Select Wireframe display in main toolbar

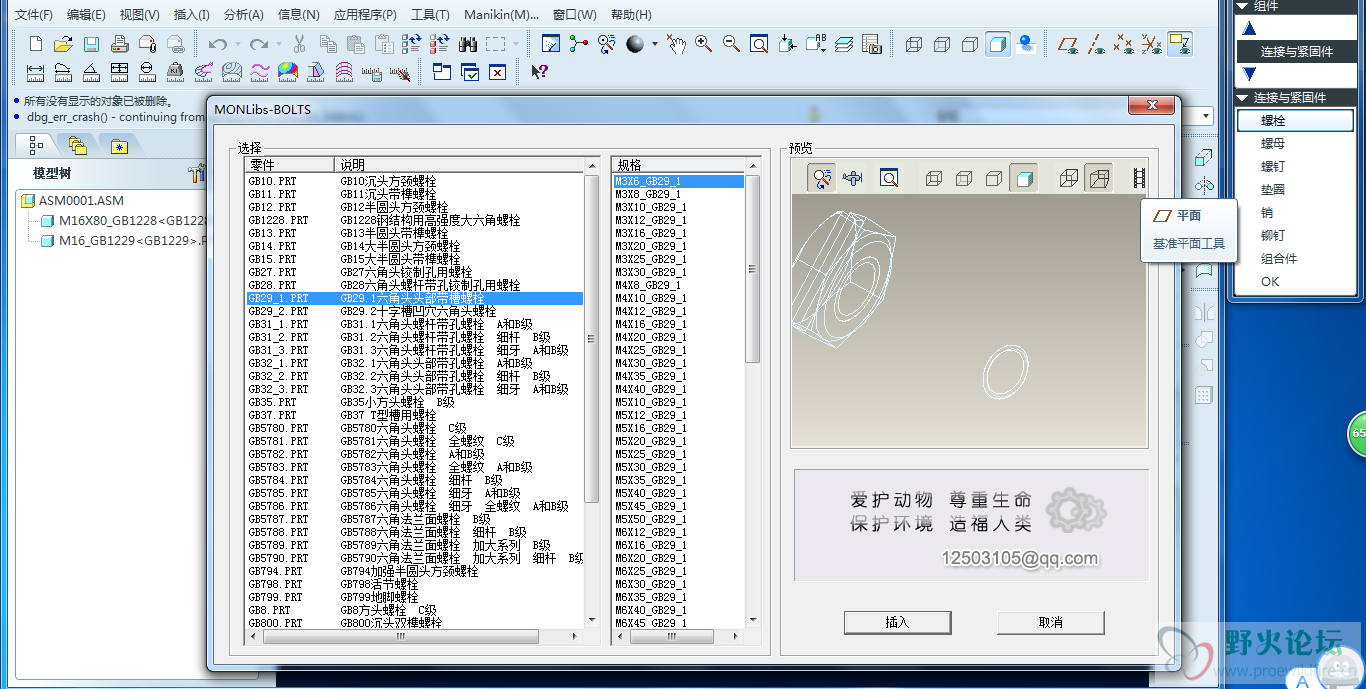(x=913, y=44)
